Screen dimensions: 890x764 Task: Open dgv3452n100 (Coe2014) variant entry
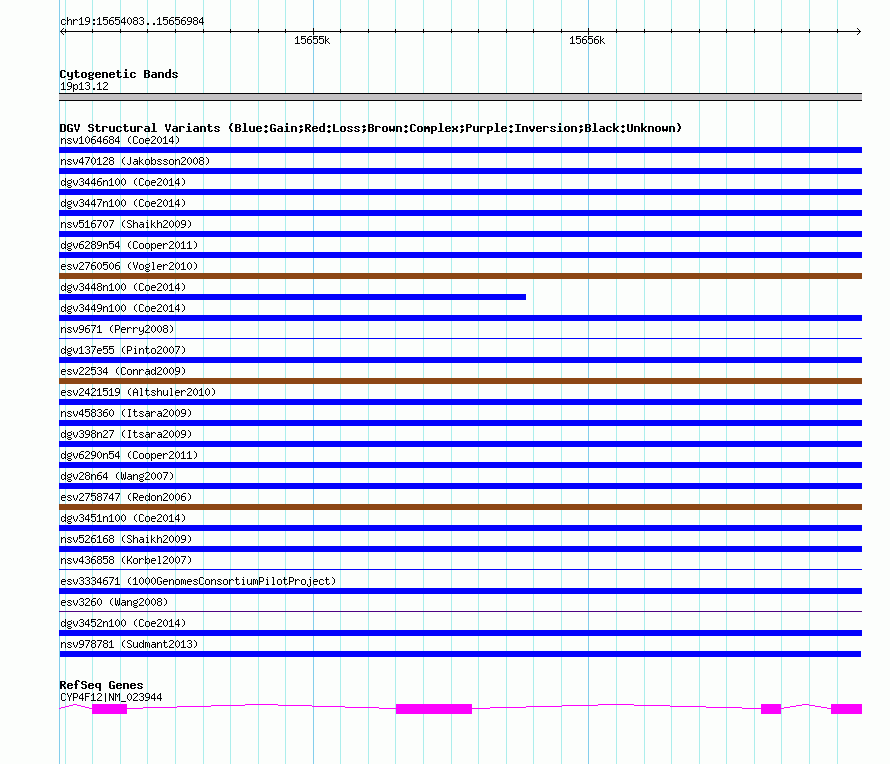point(123,623)
